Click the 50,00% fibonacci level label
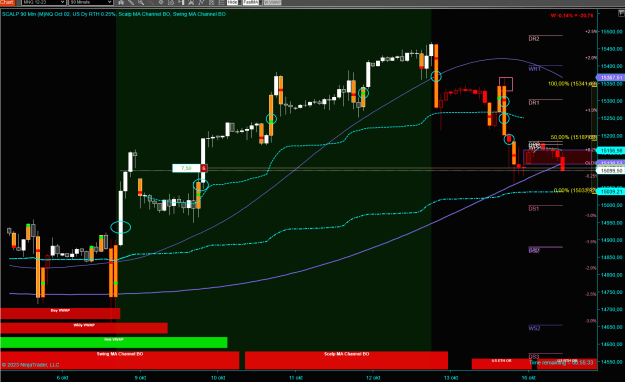Screen dimensions: 625x382 [x=574, y=137]
